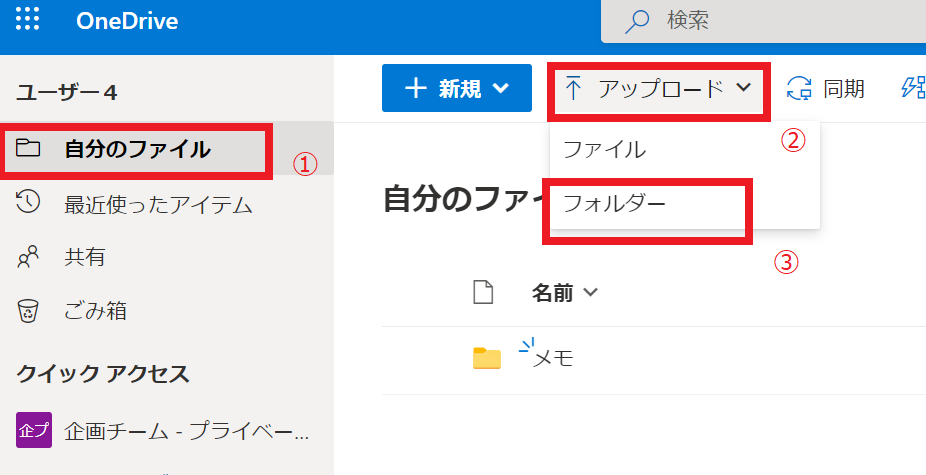Click the recycle bin icon
The image size is (926, 475).
tap(28, 310)
